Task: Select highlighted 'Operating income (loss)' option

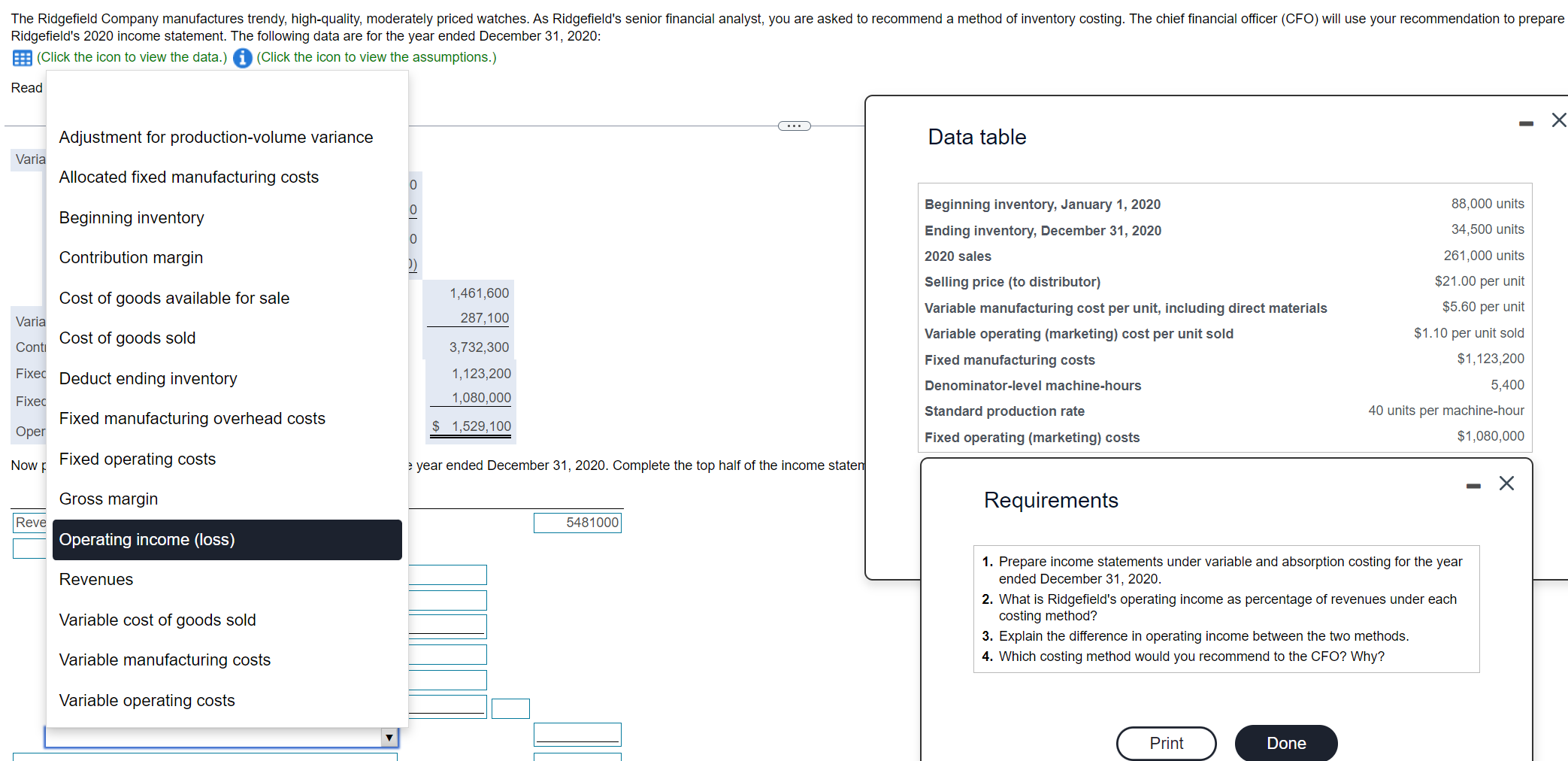Action: [x=227, y=540]
